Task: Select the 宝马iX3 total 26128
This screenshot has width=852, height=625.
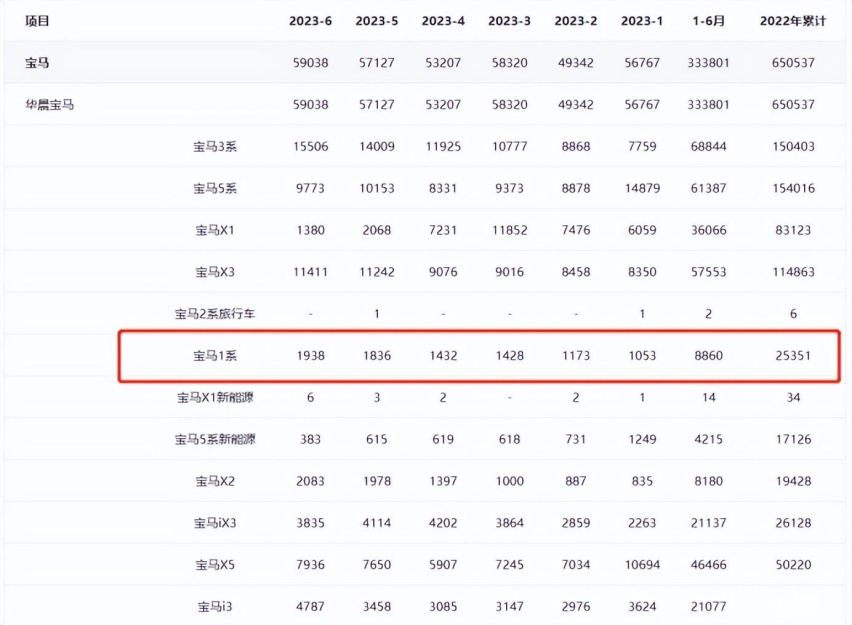Action: [x=793, y=523]
